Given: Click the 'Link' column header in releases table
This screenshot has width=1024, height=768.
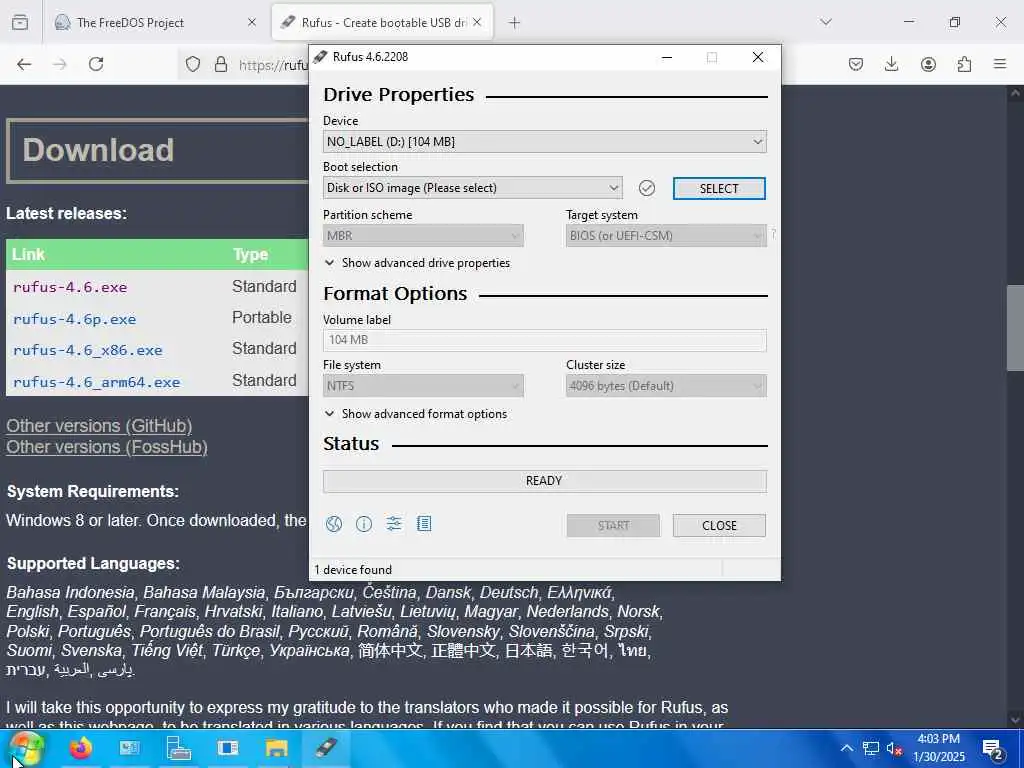Looking at the screenshot, I should click(x=28, y=255).
